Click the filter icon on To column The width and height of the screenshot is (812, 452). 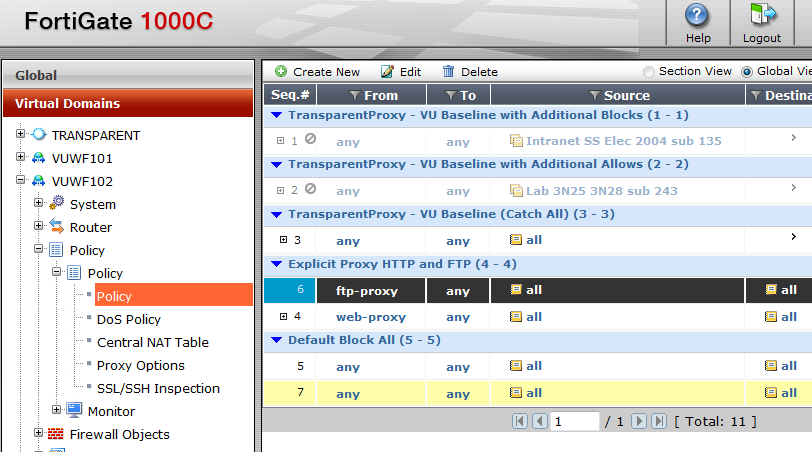click(451, 95)
